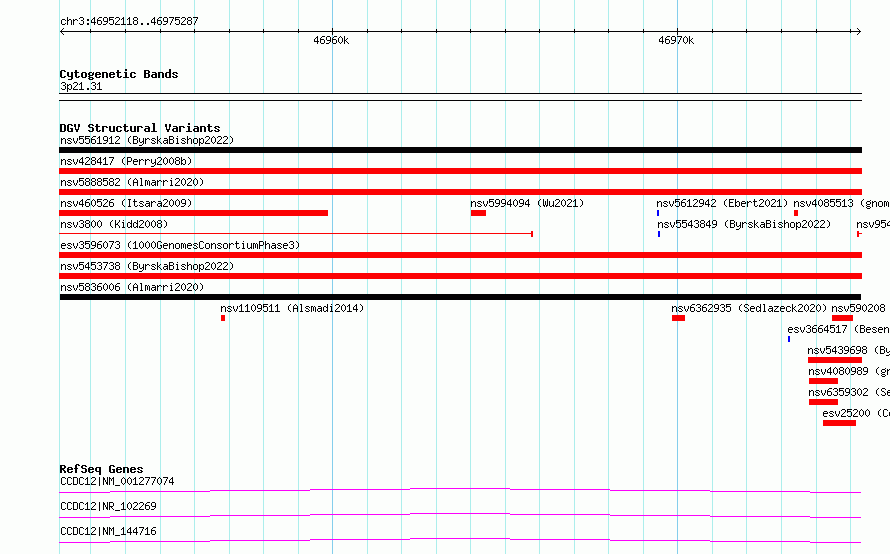The width and height of the screenshot is (890, 554).
Task: Open variant nsv5561912 (ByrskaBishop2022) label
Action: click(147, 140)
